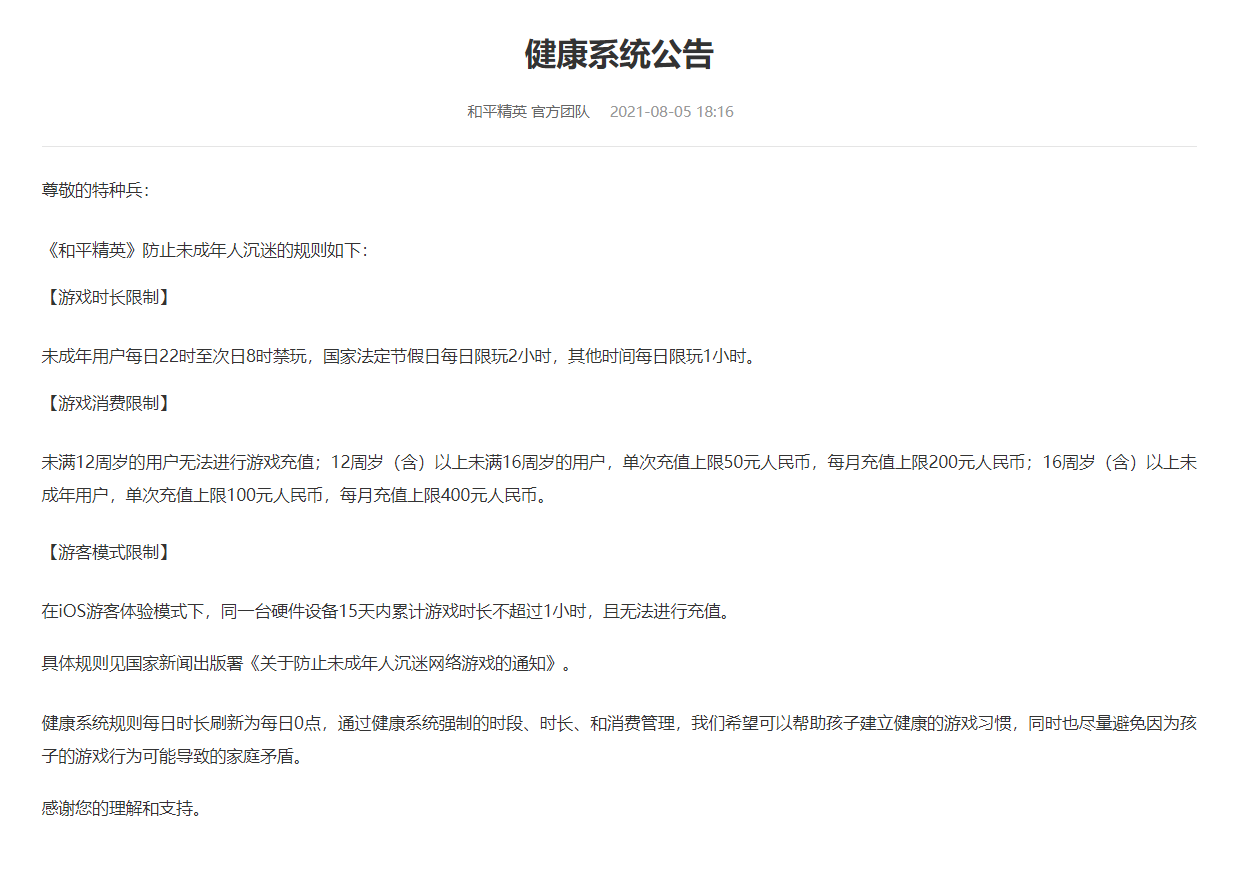Click the greeting 尊敬的特种兵
Image resolution: width=1249 pixels, height=874 pixels.
pos(95,190)
